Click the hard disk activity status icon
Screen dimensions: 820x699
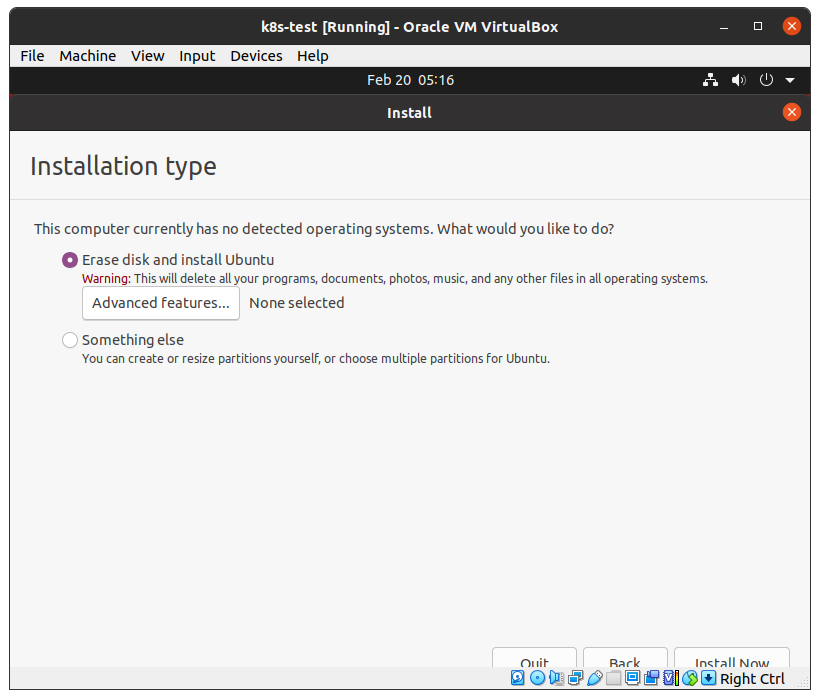click(x=518, y=678)
